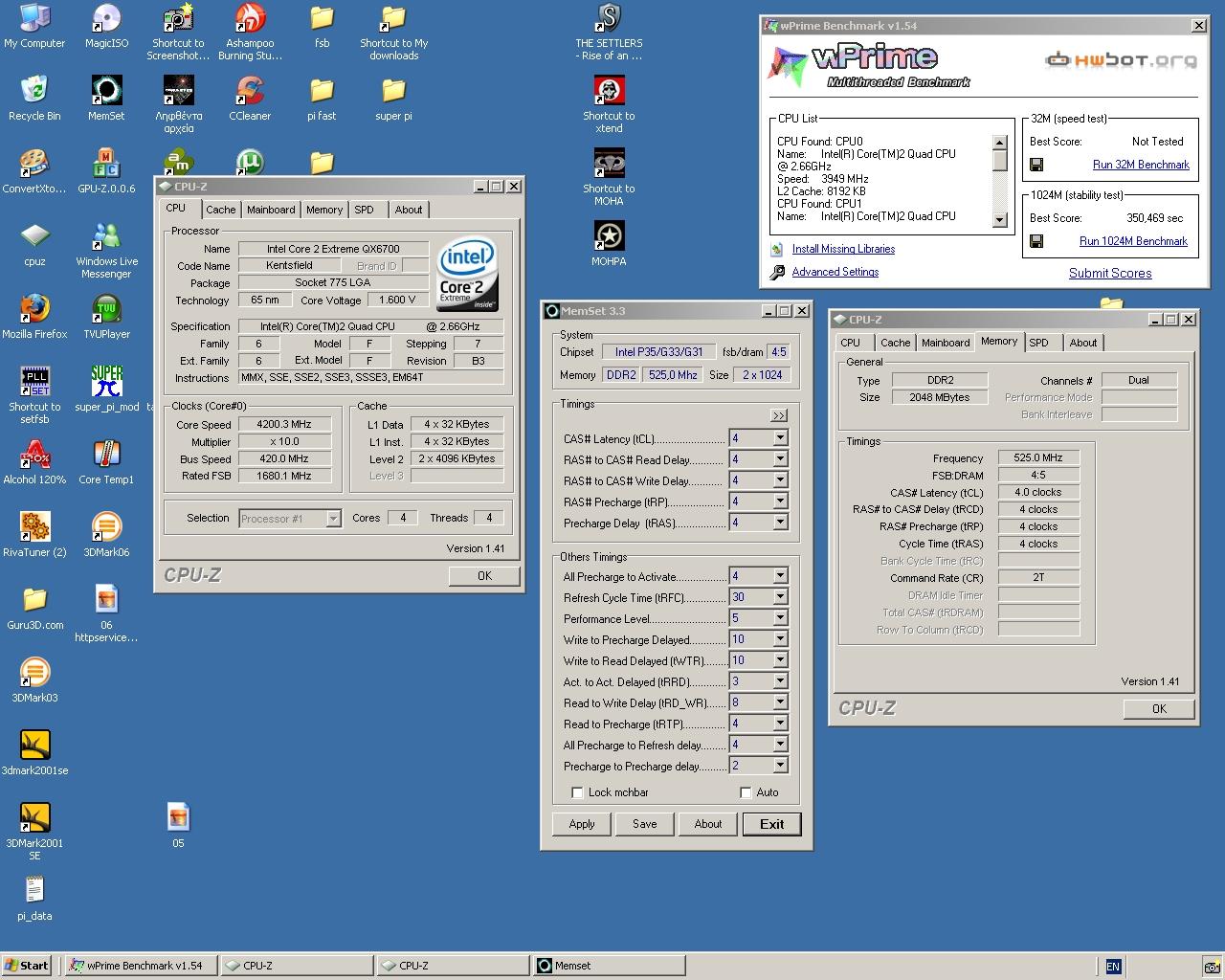The image size is (1225, 980).
Task: Click Submit Scores link in wPrime
Action: [1110, 273]
